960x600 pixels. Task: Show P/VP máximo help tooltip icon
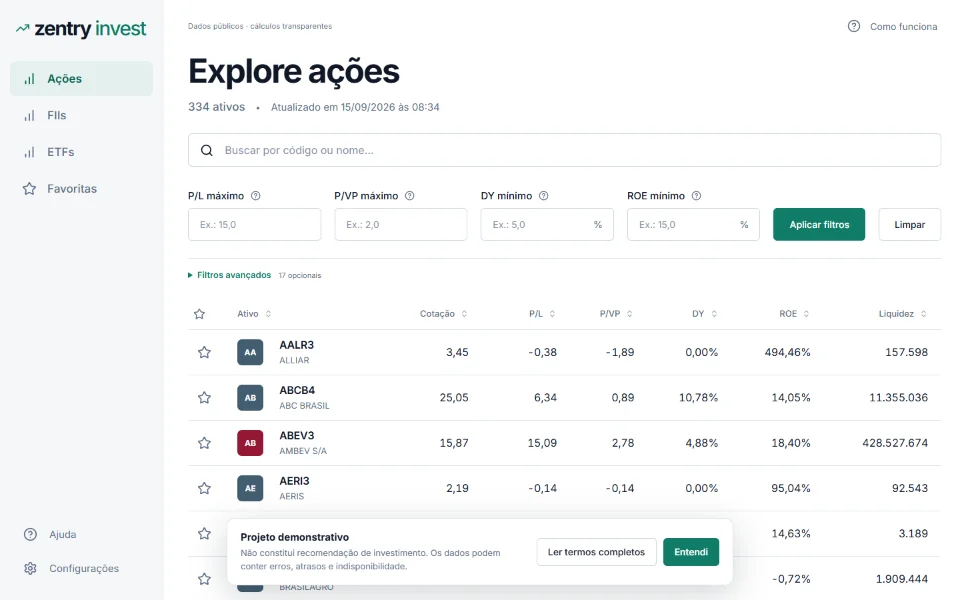(410, 196)
